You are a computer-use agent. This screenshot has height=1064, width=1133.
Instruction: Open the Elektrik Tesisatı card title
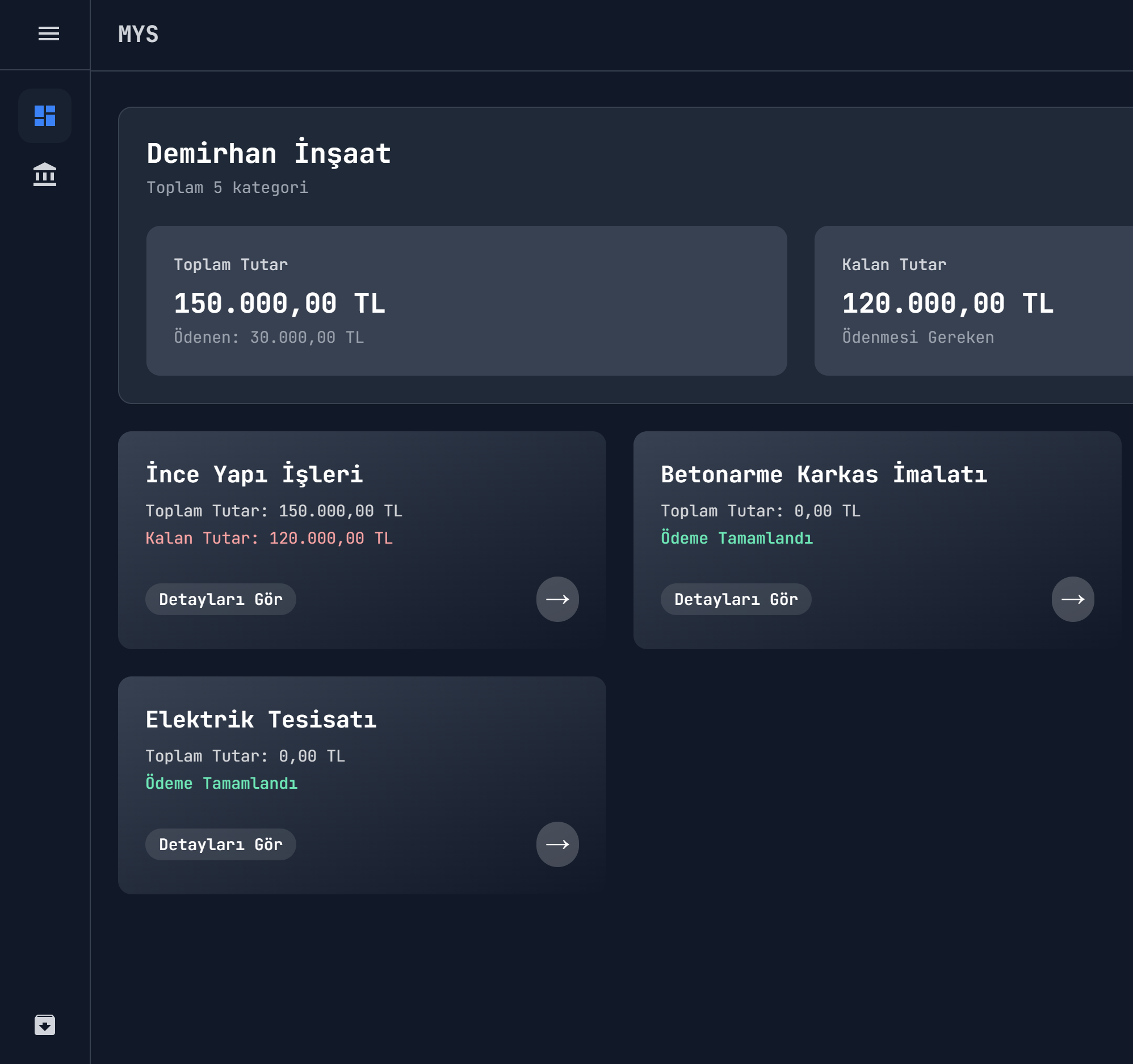coord(261,719)
